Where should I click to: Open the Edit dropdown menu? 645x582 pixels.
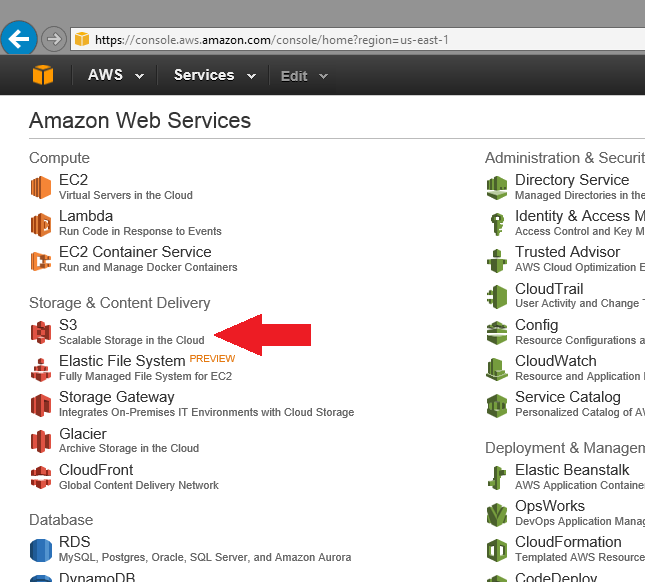point(304,76)
